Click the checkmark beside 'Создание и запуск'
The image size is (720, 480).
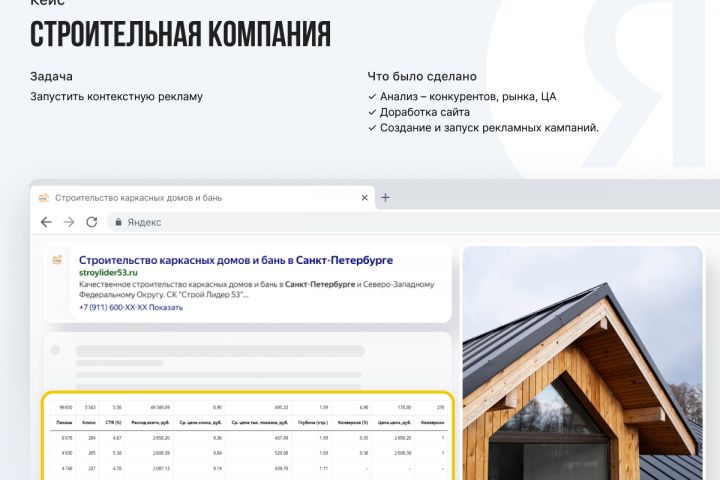372,128
